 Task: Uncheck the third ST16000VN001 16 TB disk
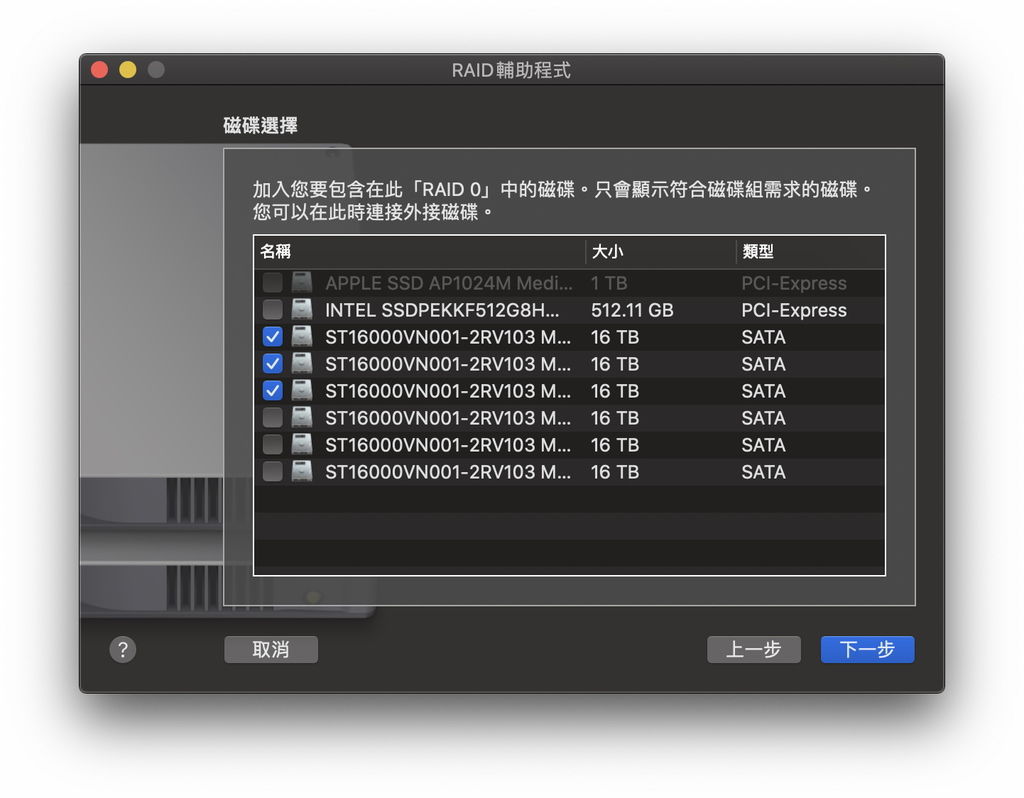pyautogui.click(x=272, y=391)
